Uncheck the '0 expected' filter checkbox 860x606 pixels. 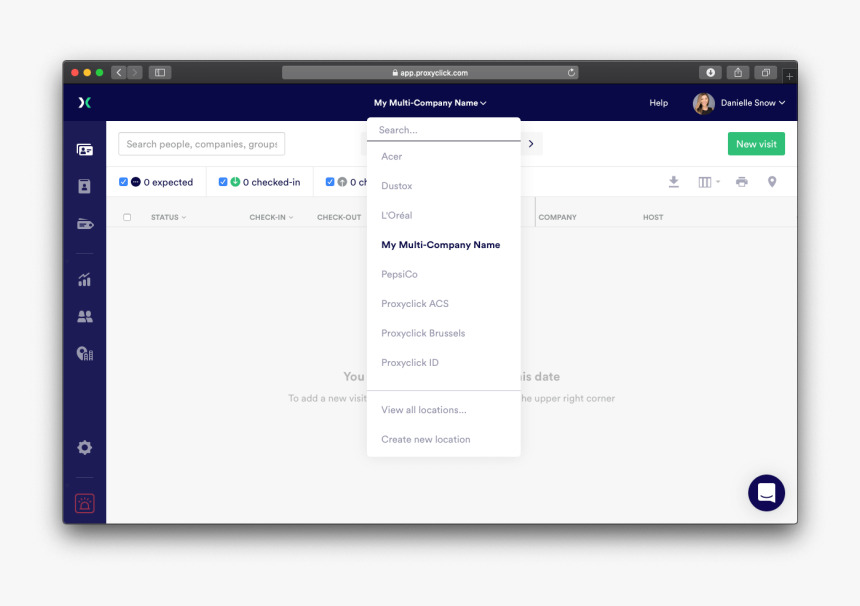[x=123, y=181]
